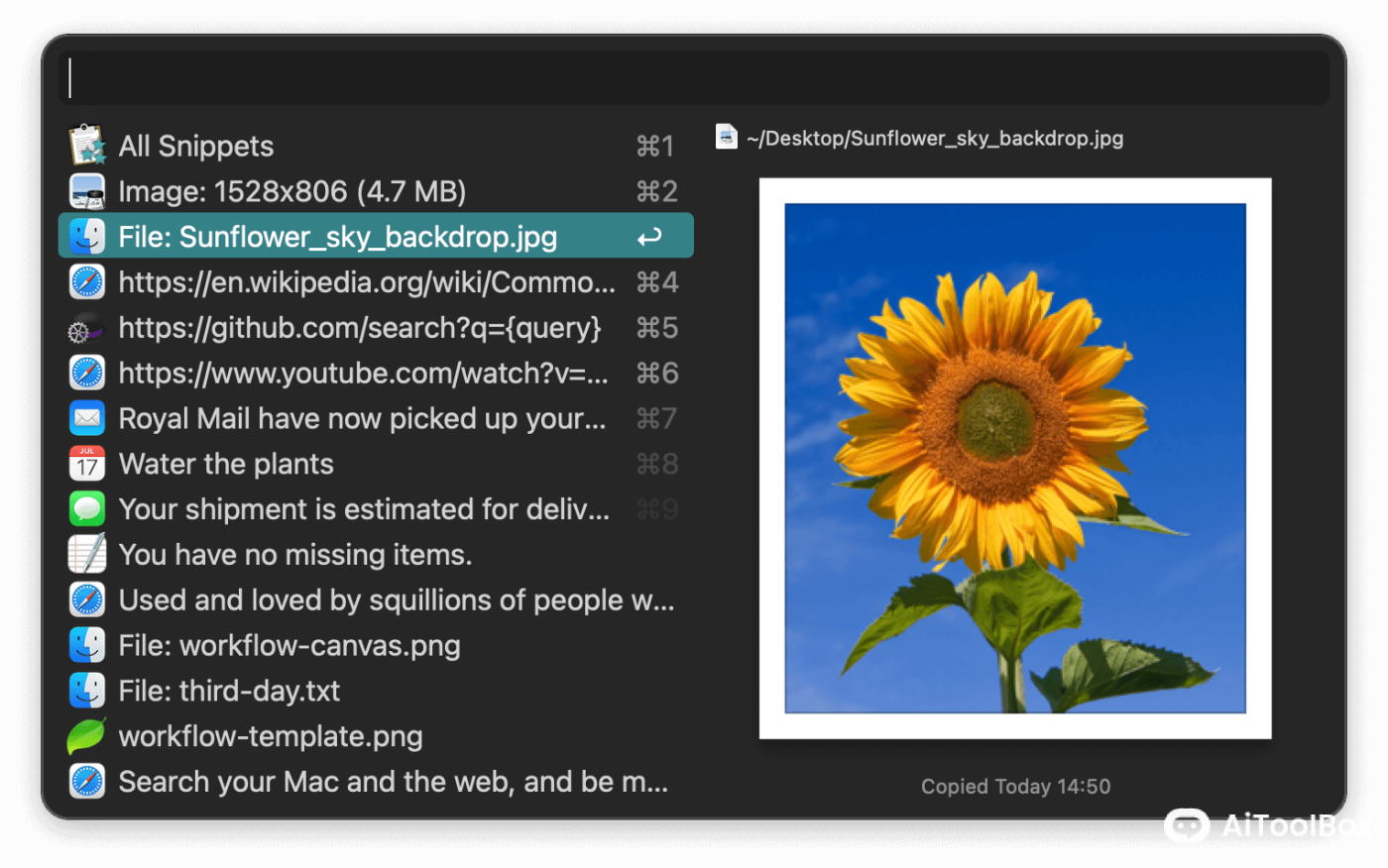This screenshot has height=868, width=1388.
Task: Select the 'Search your Mac and the web' entry
Action: click(393, 782)
